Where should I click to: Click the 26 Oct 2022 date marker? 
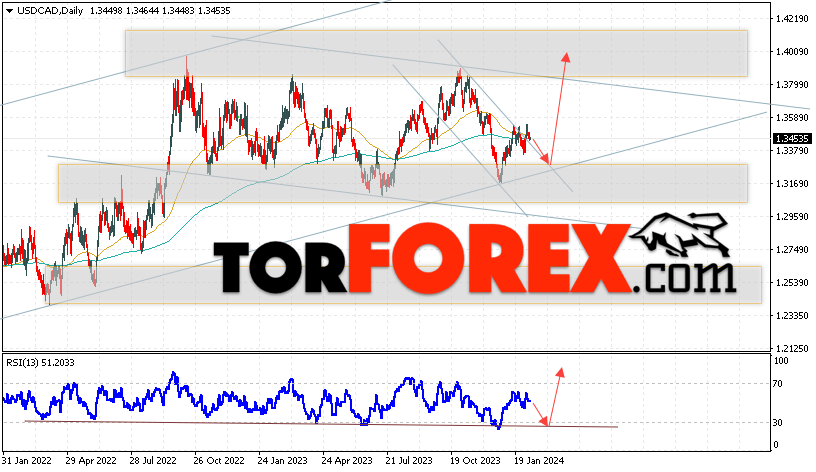(x=219, y=461)
